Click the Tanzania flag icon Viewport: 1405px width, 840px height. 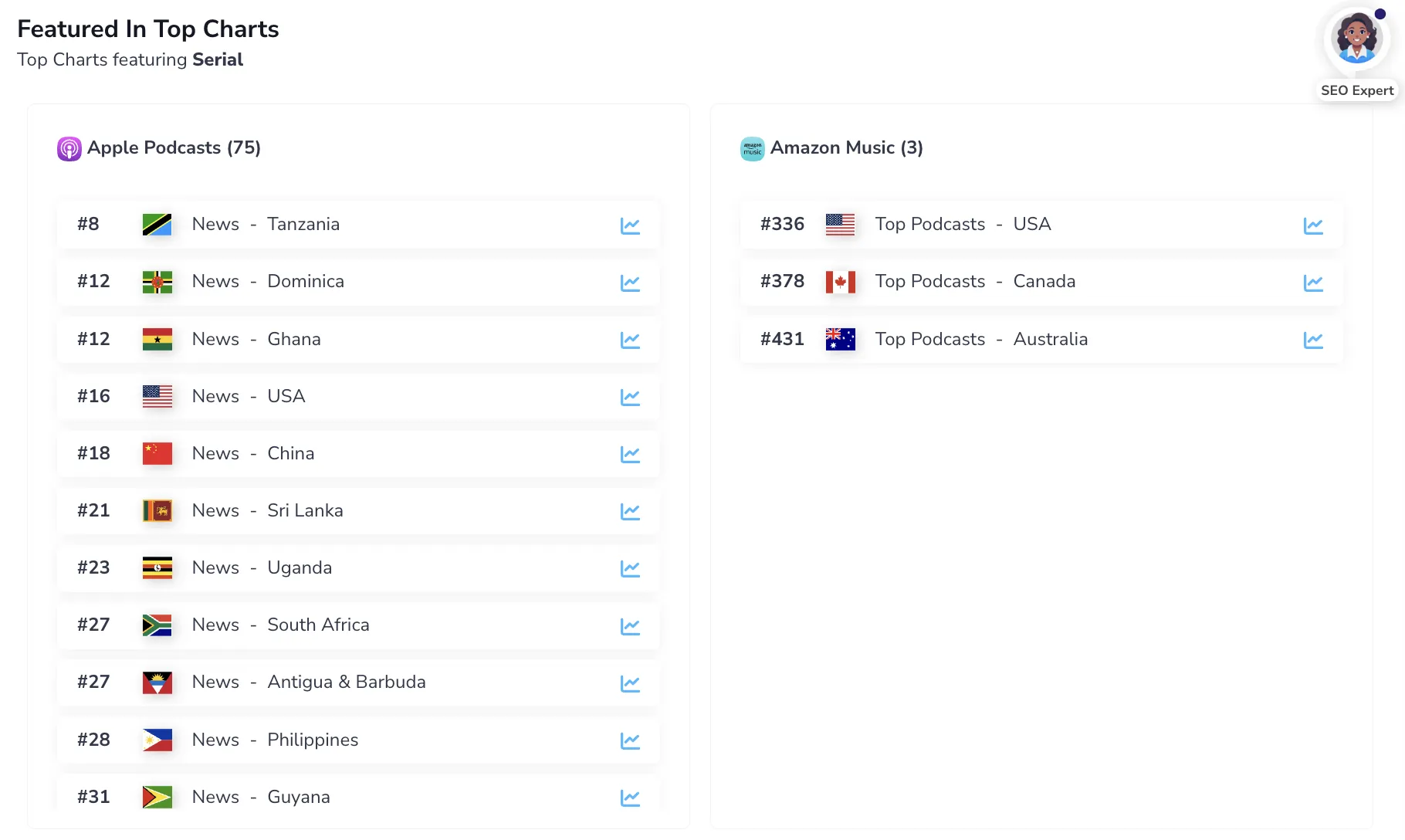point(157,225)
